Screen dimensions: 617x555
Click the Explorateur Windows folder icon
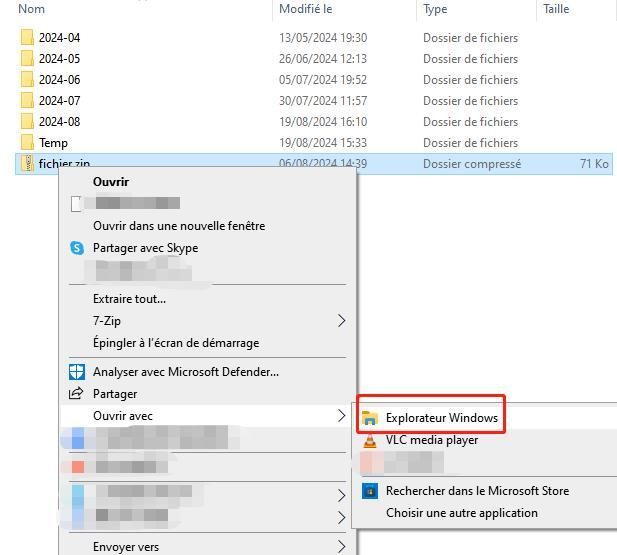tap(369, 418)
